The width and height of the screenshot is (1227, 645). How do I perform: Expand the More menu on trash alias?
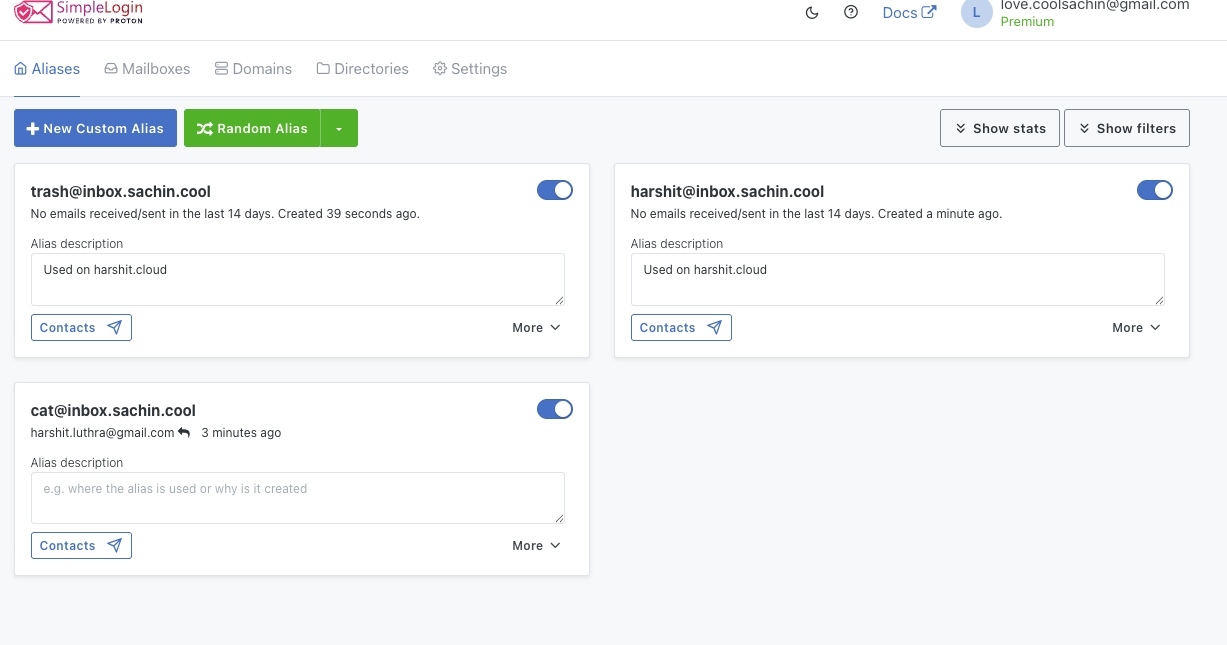[x=536, y=327]
